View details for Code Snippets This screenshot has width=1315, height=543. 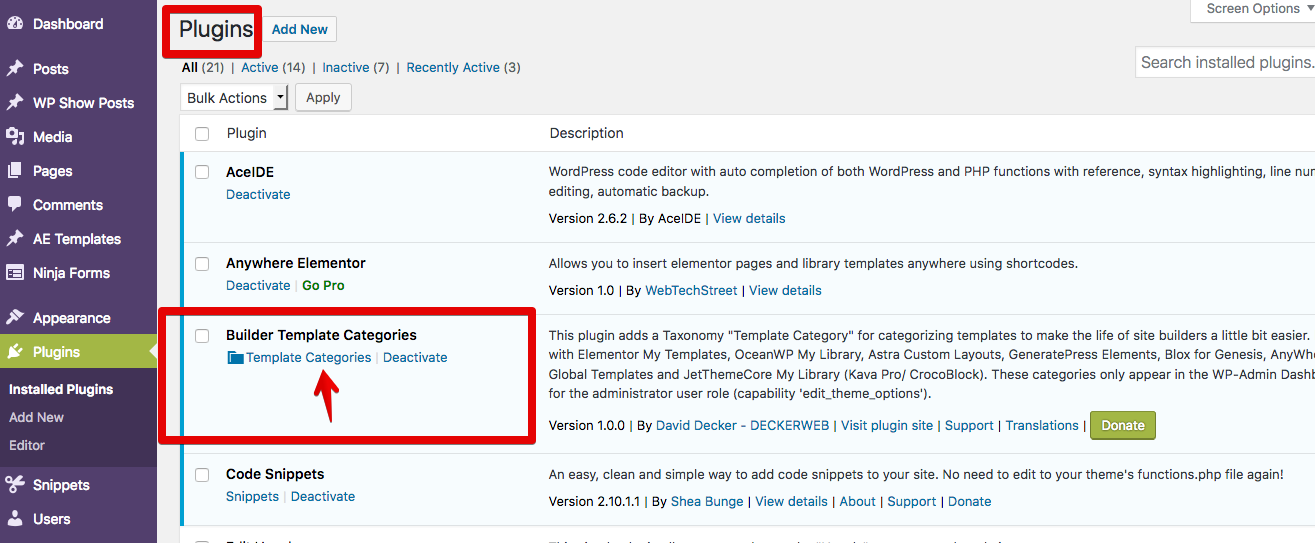tap(791, 501)
